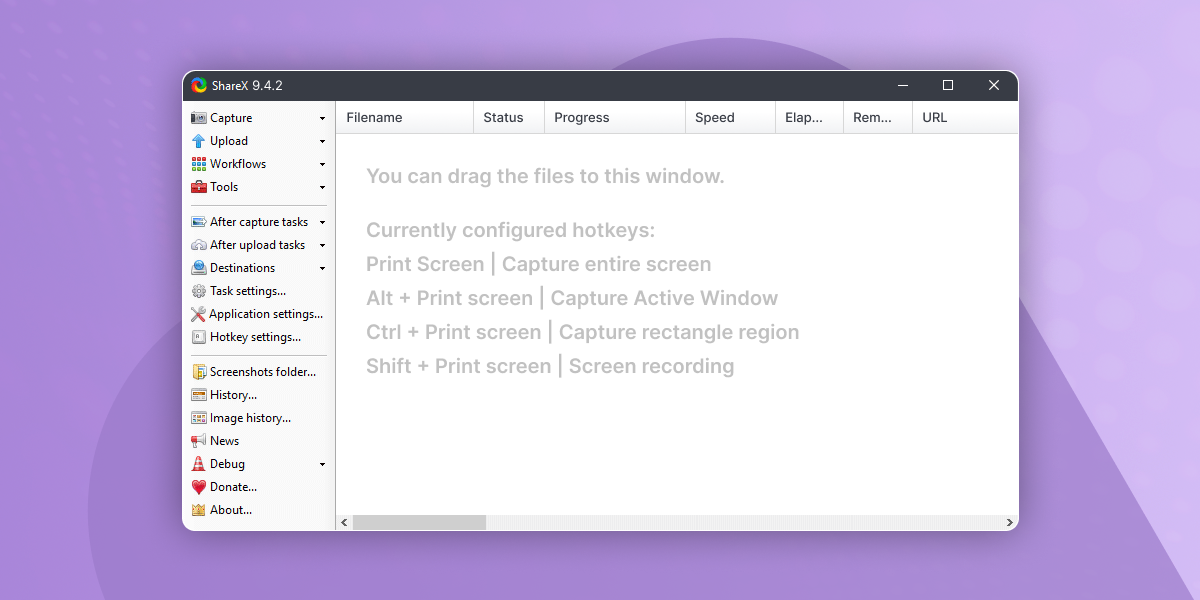Viewport: 1200px width, 600px height.
Task: Click the Workflows grid icon
Action: click(199, 164)
